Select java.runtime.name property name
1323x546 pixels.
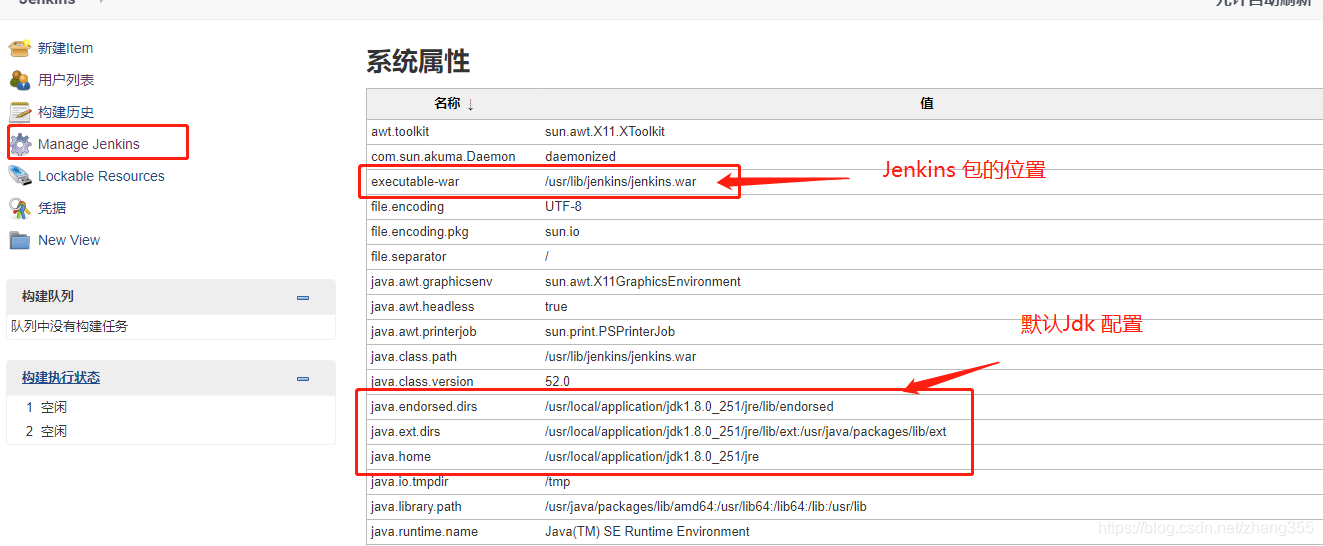[x=424, y=531]
